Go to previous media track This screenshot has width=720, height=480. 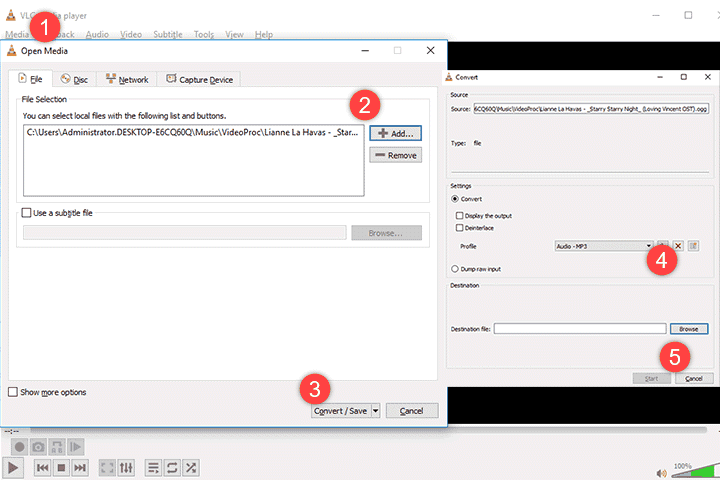42,468
